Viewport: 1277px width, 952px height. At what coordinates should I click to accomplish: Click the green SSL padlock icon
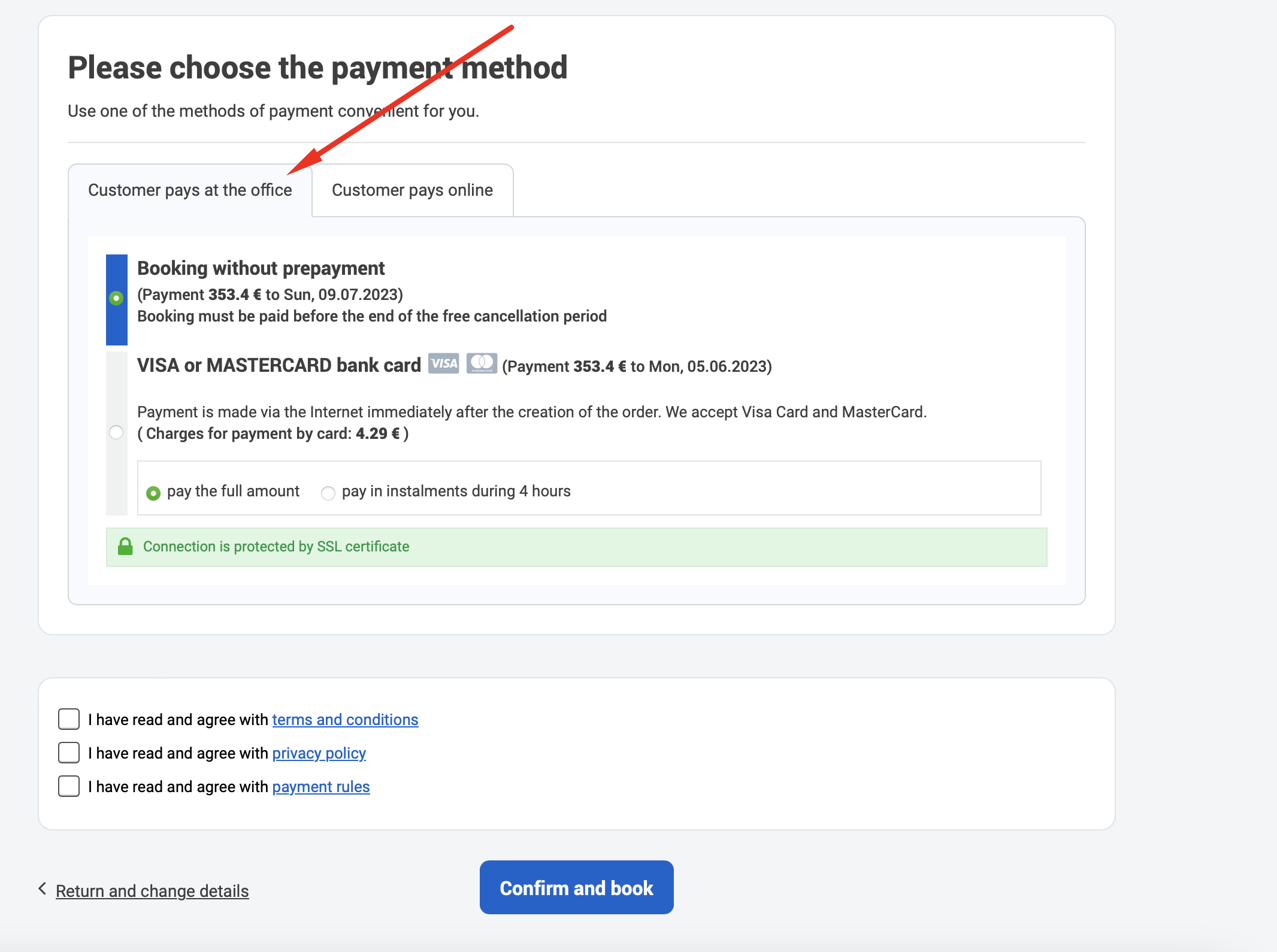(125, 546)
